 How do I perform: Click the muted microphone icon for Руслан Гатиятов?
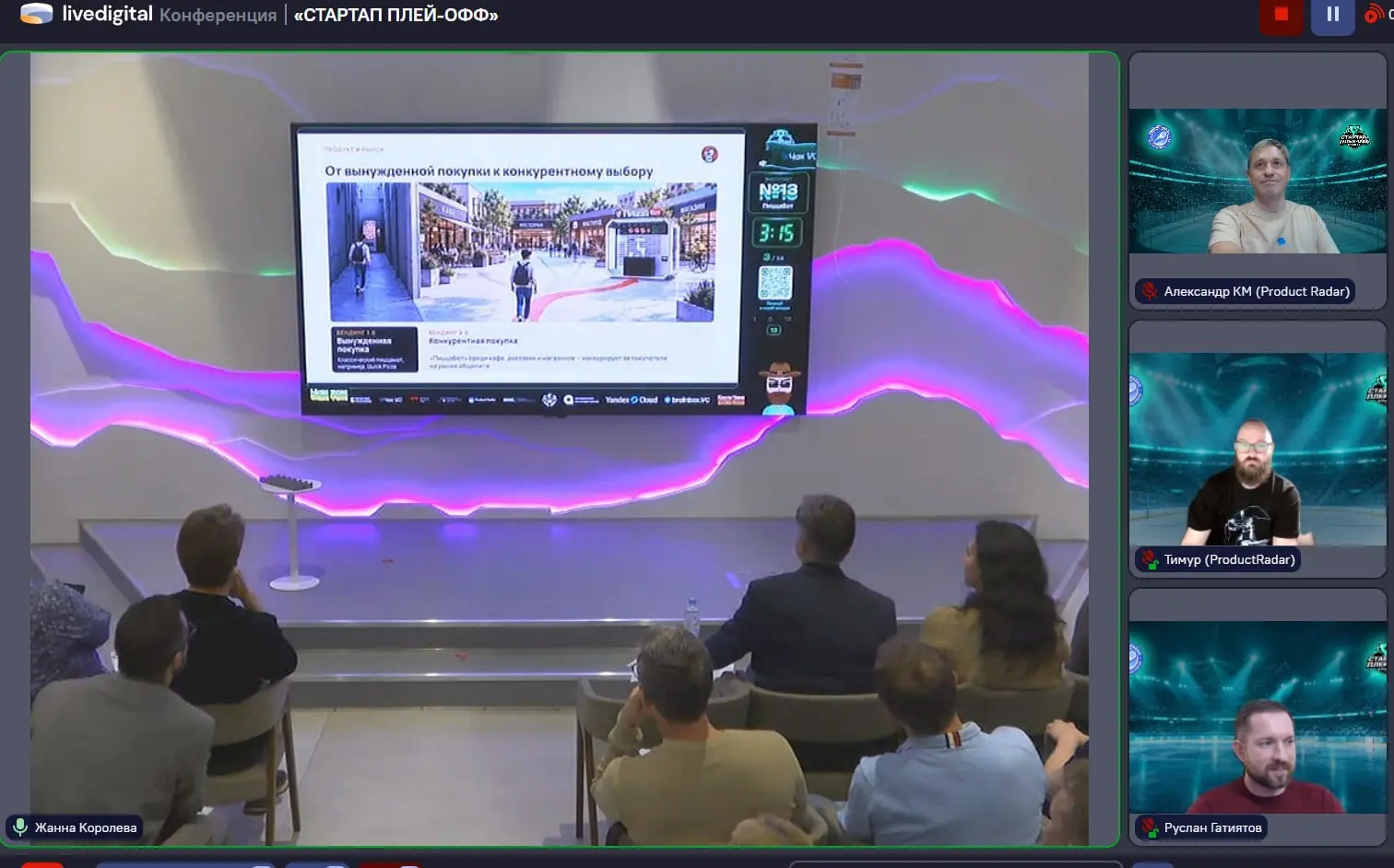1150,827
